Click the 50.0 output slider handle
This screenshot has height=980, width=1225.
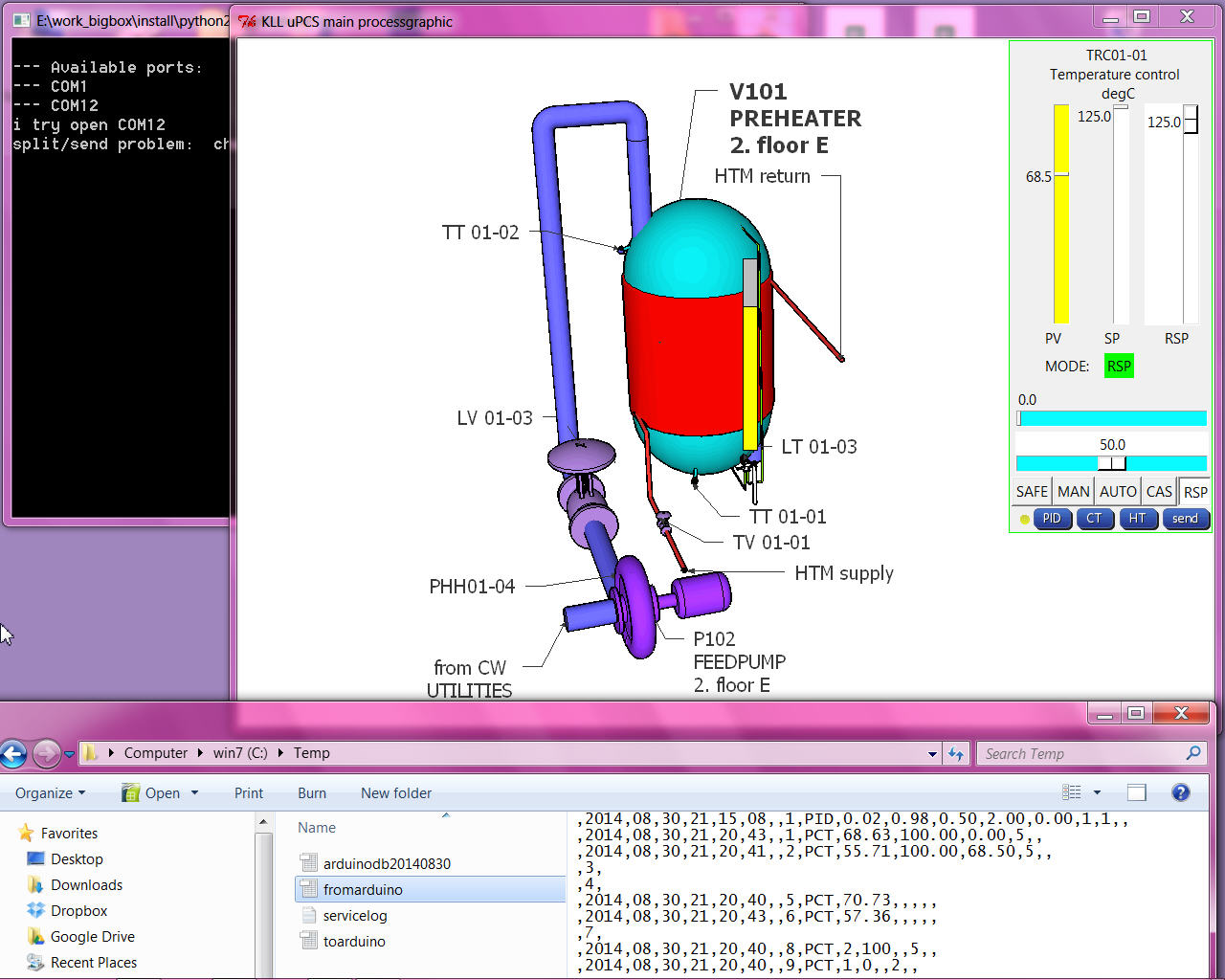click(1111, 463)
